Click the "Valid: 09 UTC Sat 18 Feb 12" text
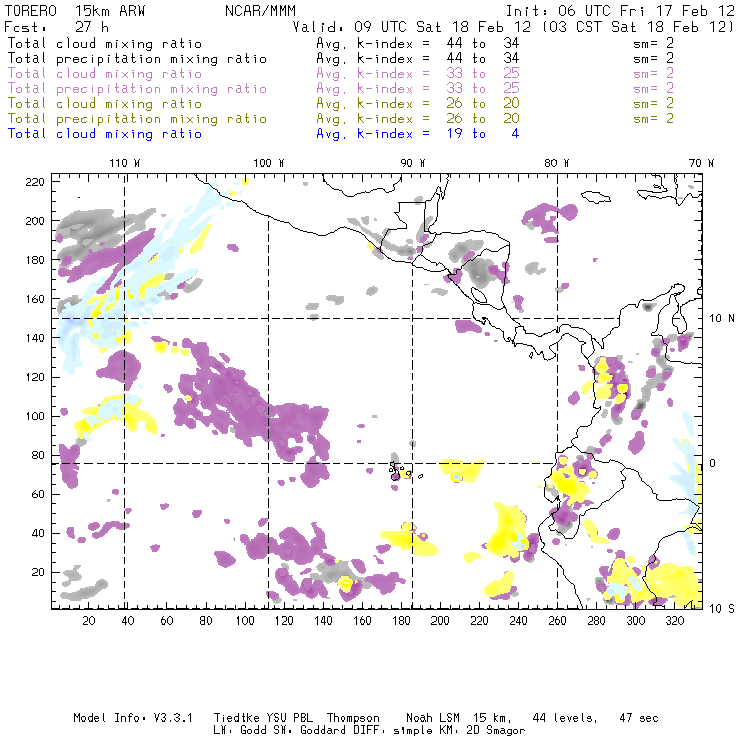Viewport: 740px width, 740px height. pos(412,27)
